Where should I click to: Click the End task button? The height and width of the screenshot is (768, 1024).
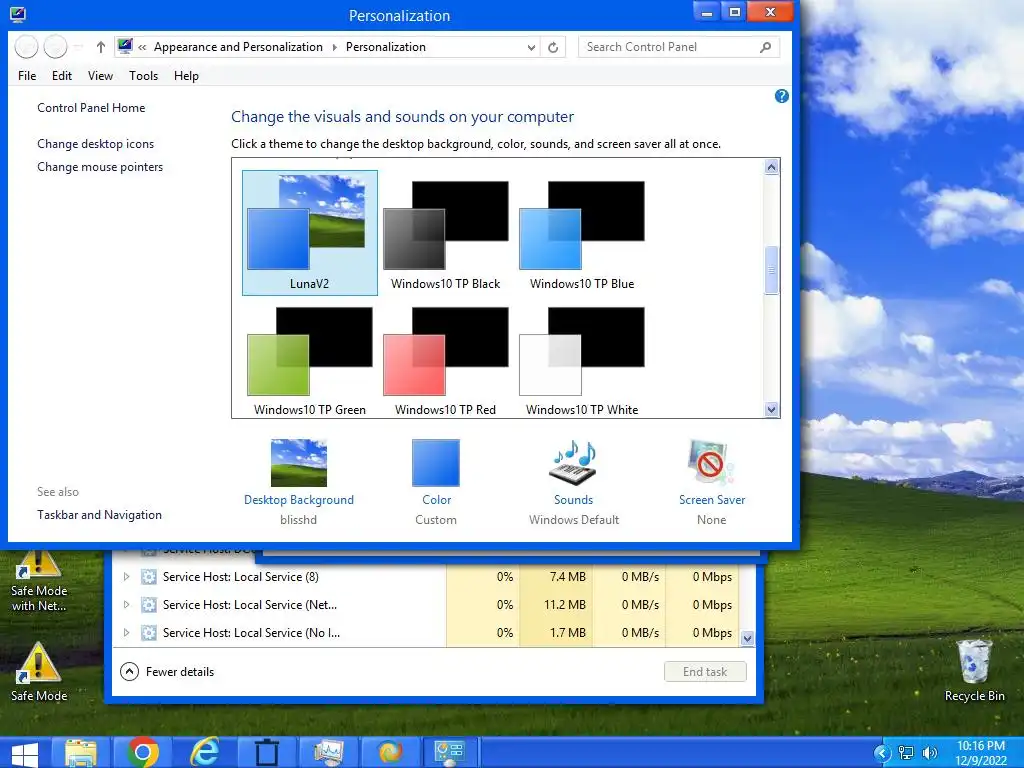705,671
